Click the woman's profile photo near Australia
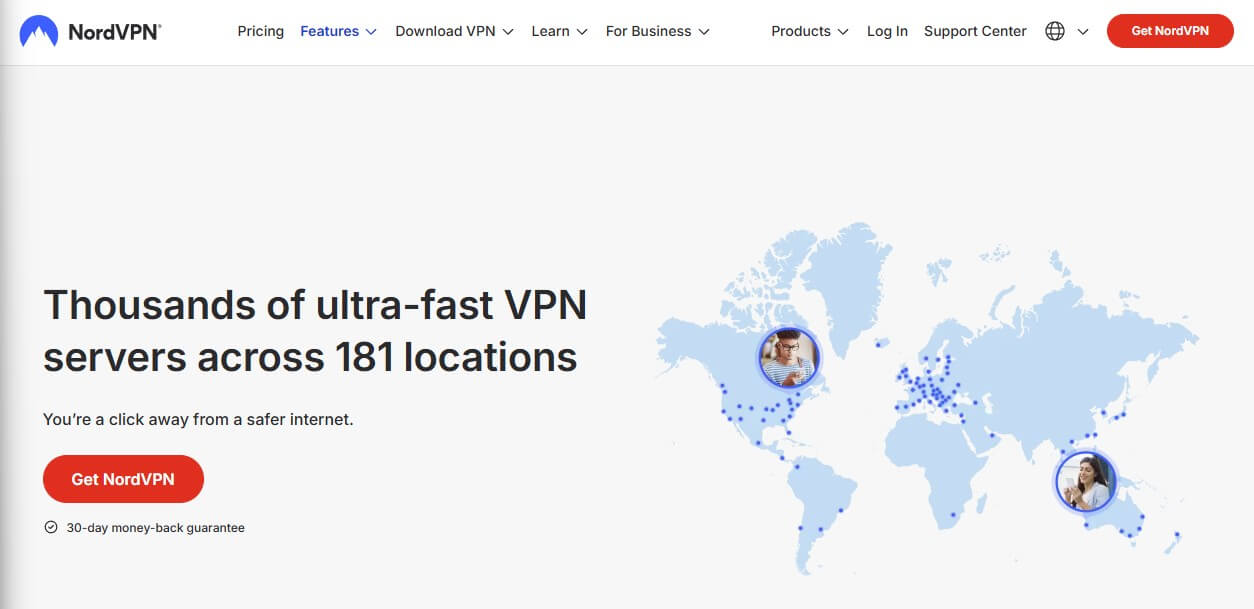The height and width of the screenshot is (609, 1254). [1085, 481]
